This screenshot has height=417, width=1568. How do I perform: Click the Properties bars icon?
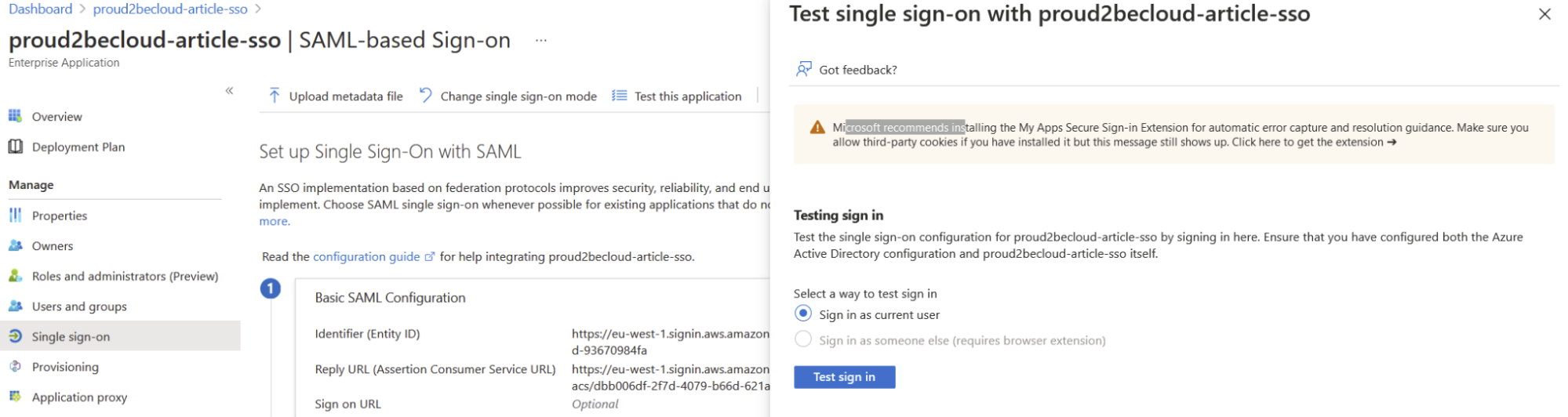15,215
